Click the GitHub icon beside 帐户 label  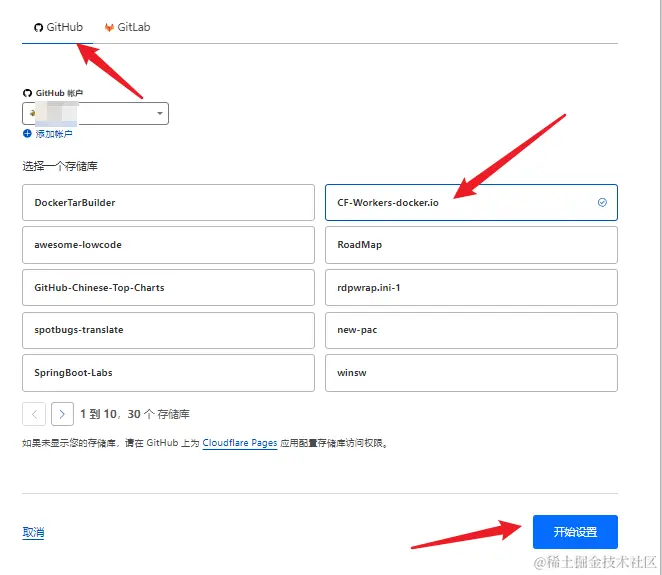(x=27, y=93)
